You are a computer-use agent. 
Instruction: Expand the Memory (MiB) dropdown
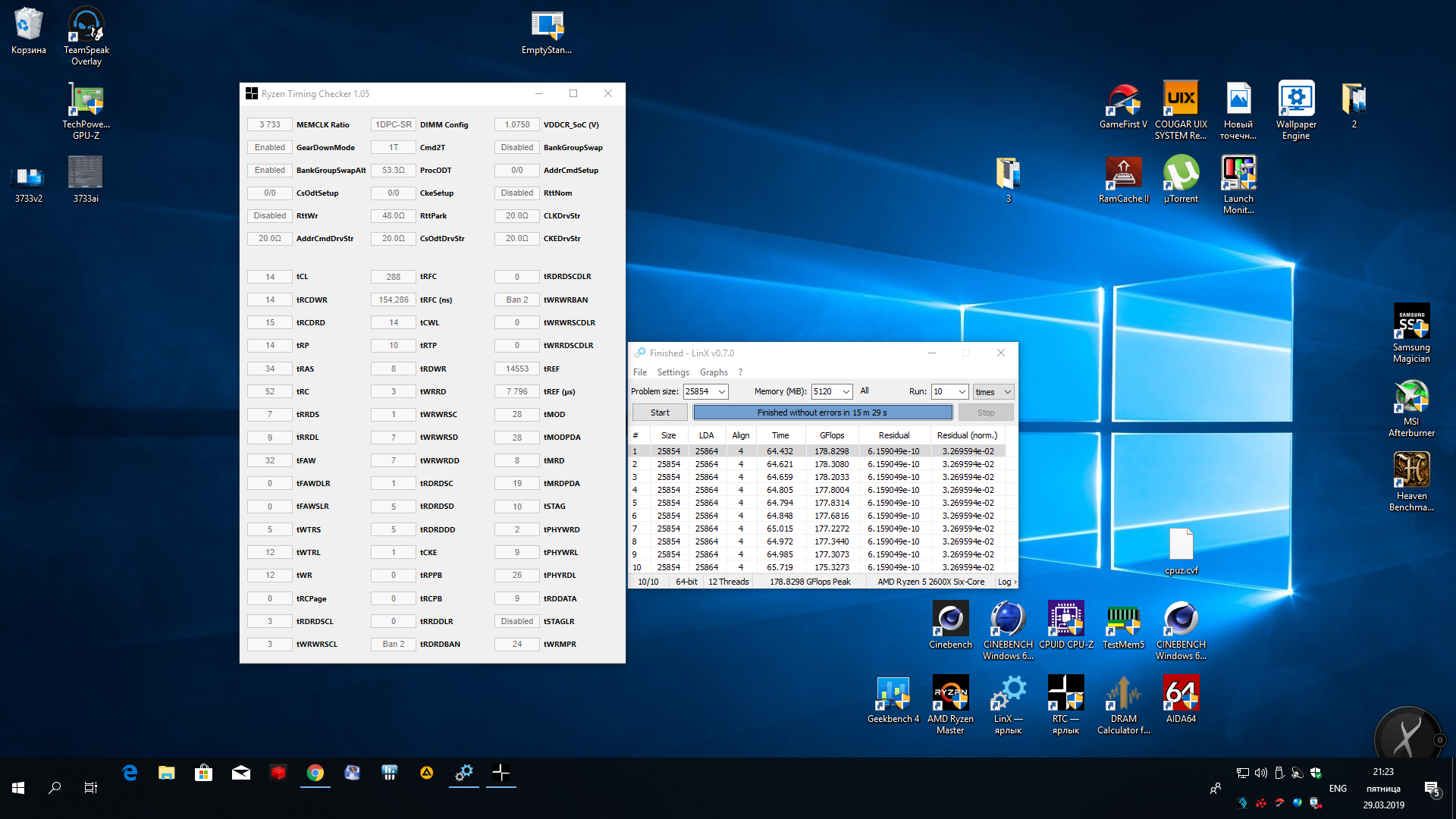846,392
